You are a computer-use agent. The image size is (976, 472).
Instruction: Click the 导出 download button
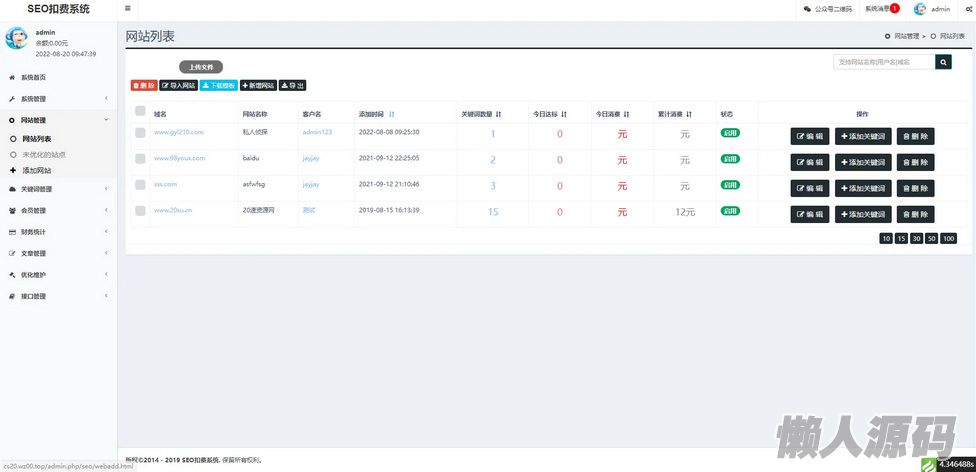(292, 85)
